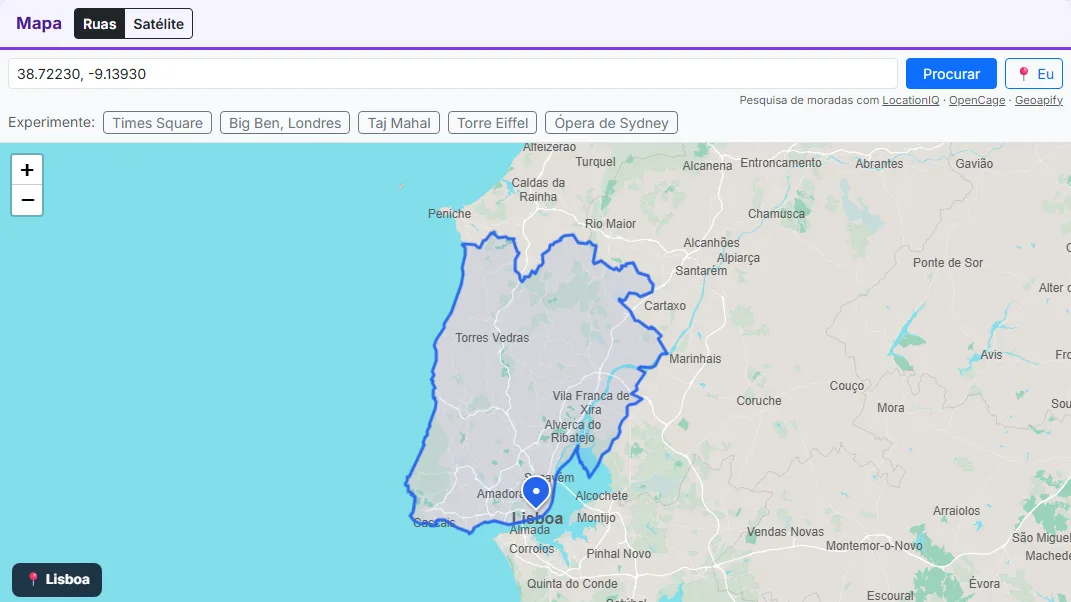Image resolution: width=1071 pixels, height=602 pixels.
Task: Click the Pinhal Novo map label
Action: [619, 554]
